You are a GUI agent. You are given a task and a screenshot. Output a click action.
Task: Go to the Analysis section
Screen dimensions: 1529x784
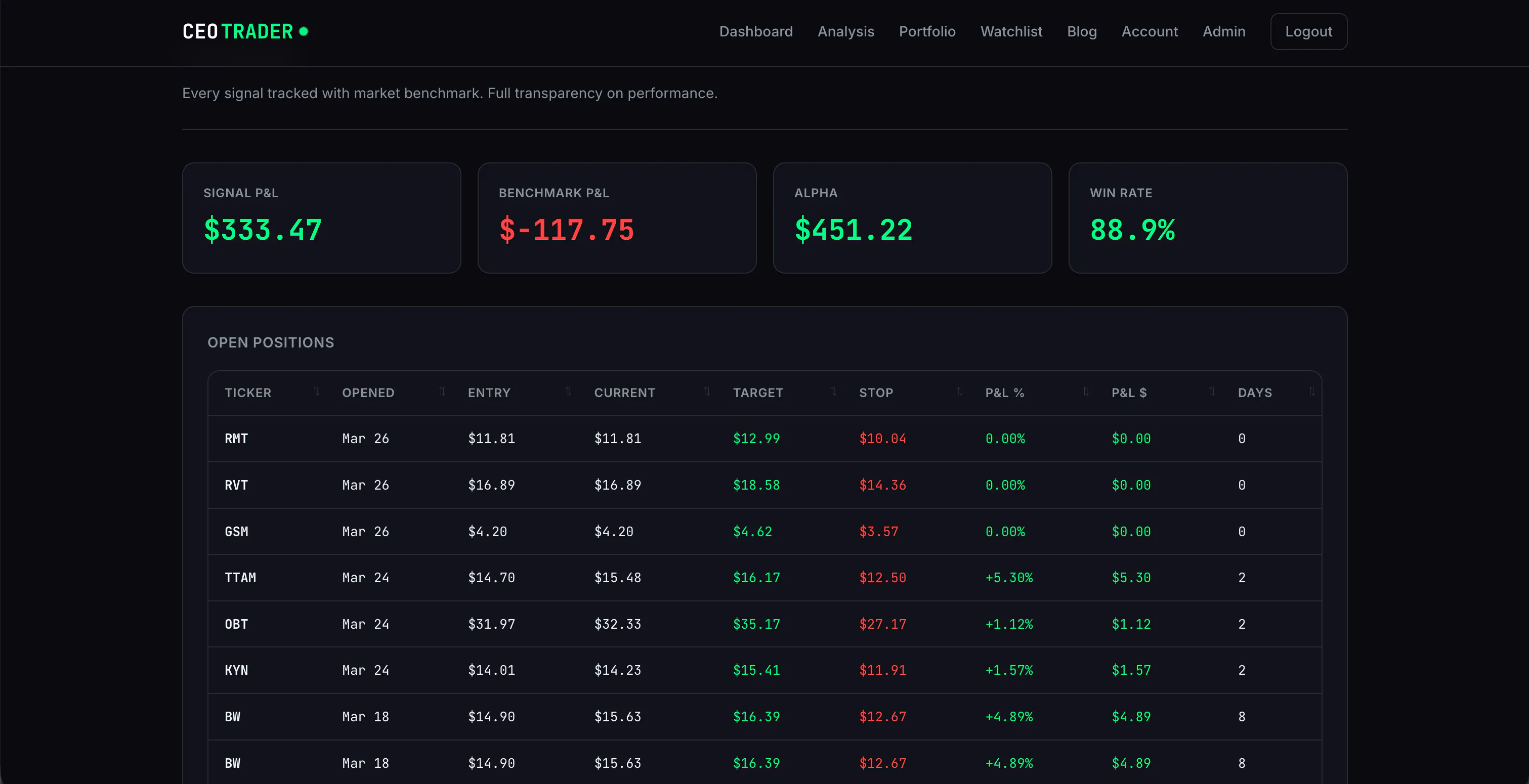[x=846, y=31]
